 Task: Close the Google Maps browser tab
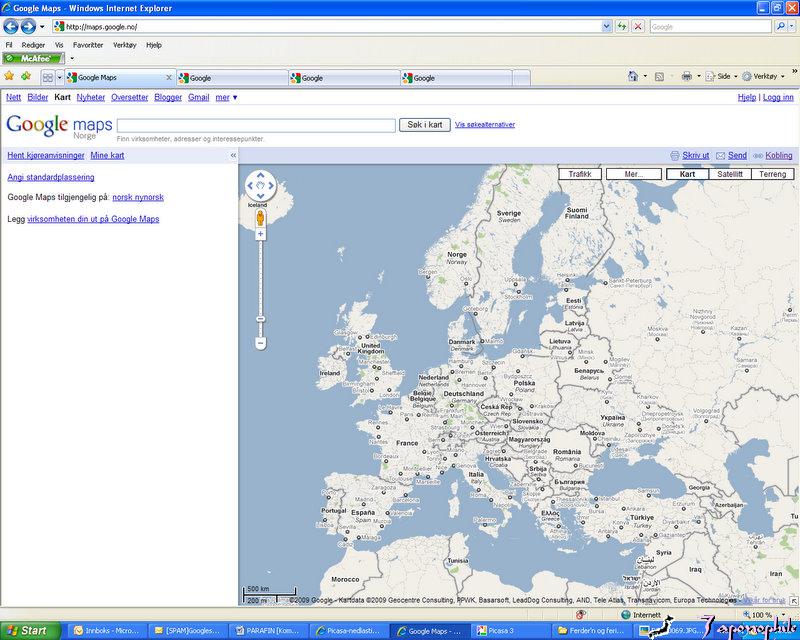click(x=169, y=78)
